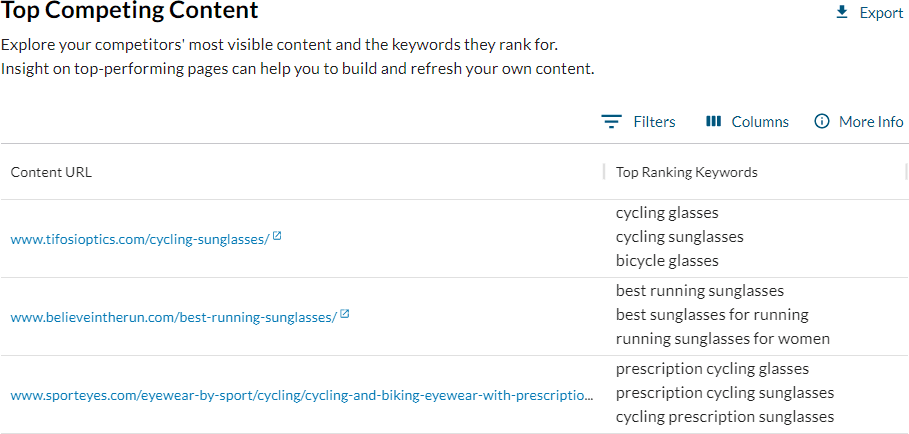The image size is (909, 434).
Task: Click the Top Ranking Keywords column header
Action: pyautogui.click(x=686, y=172)
